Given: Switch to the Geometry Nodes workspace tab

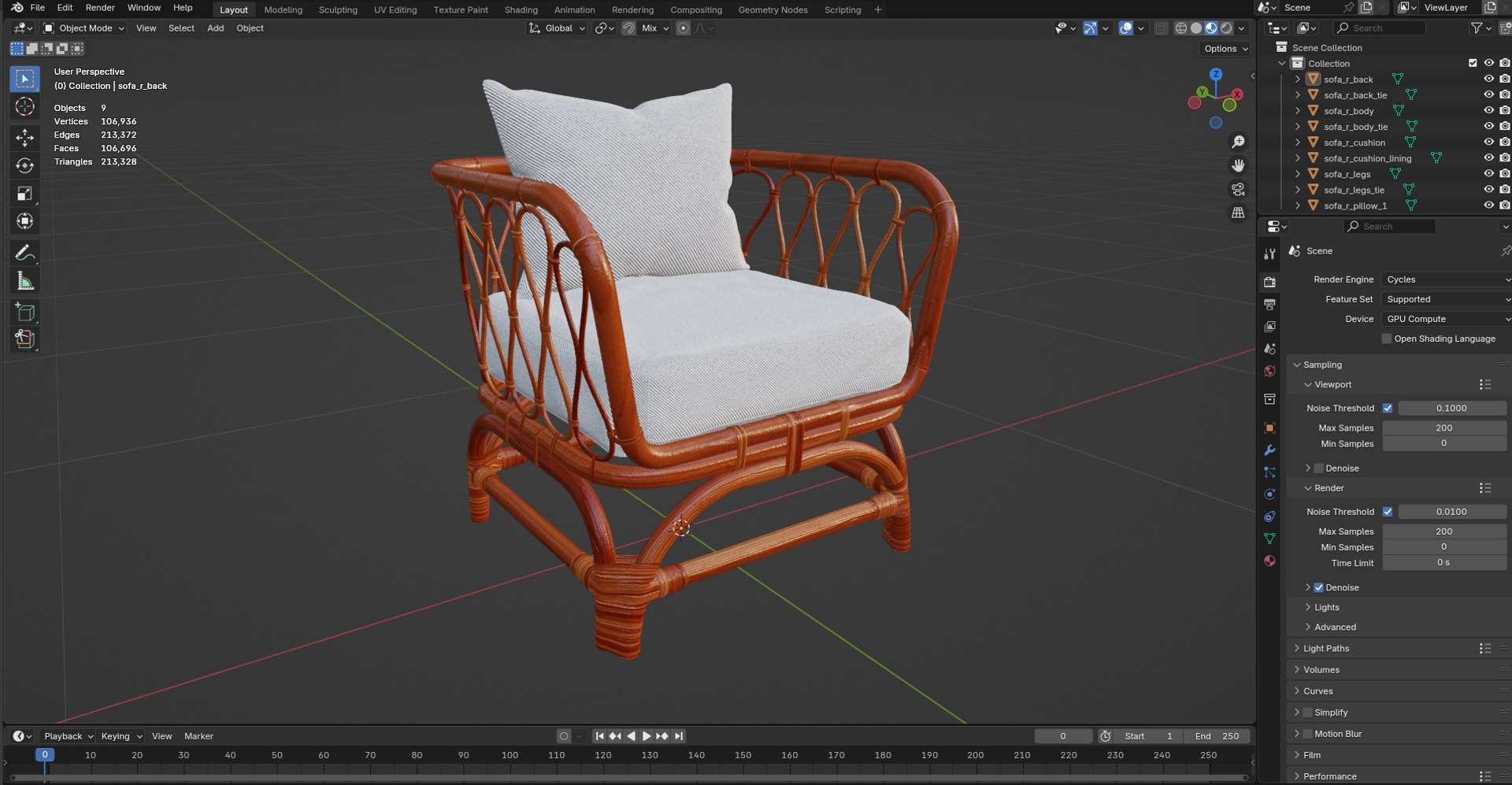Looking at the screenshot, I should pyautogui.click(x=773, y=9).
